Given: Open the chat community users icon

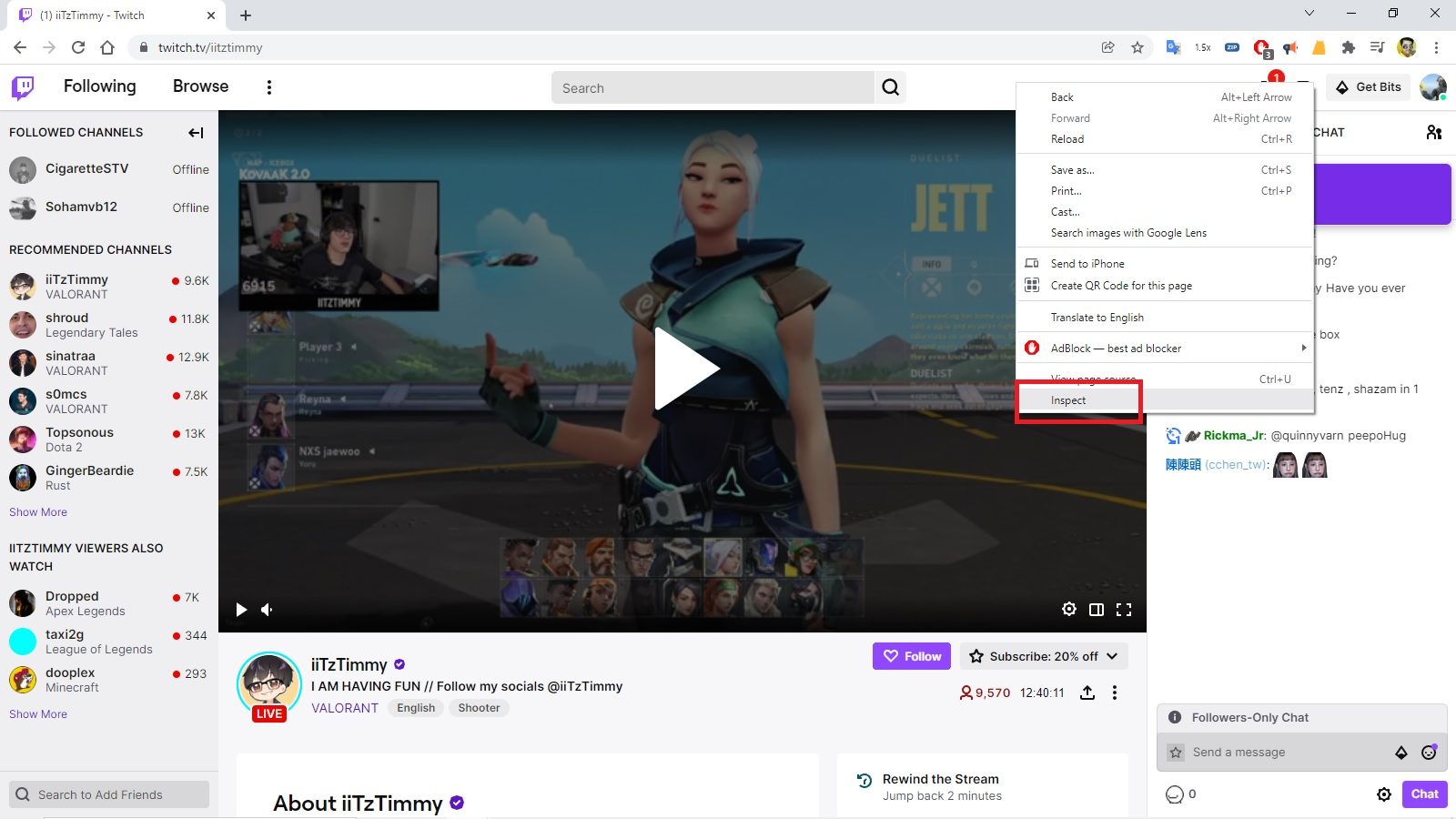Looking at the screenshot, I should [1434, 133].
